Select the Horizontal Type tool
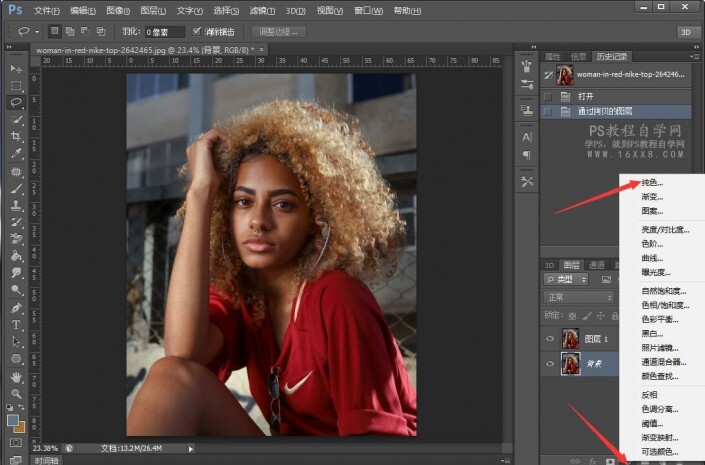The height and width of the screenshot is (465, 705). pyautogui.click(x=16, y=325)
